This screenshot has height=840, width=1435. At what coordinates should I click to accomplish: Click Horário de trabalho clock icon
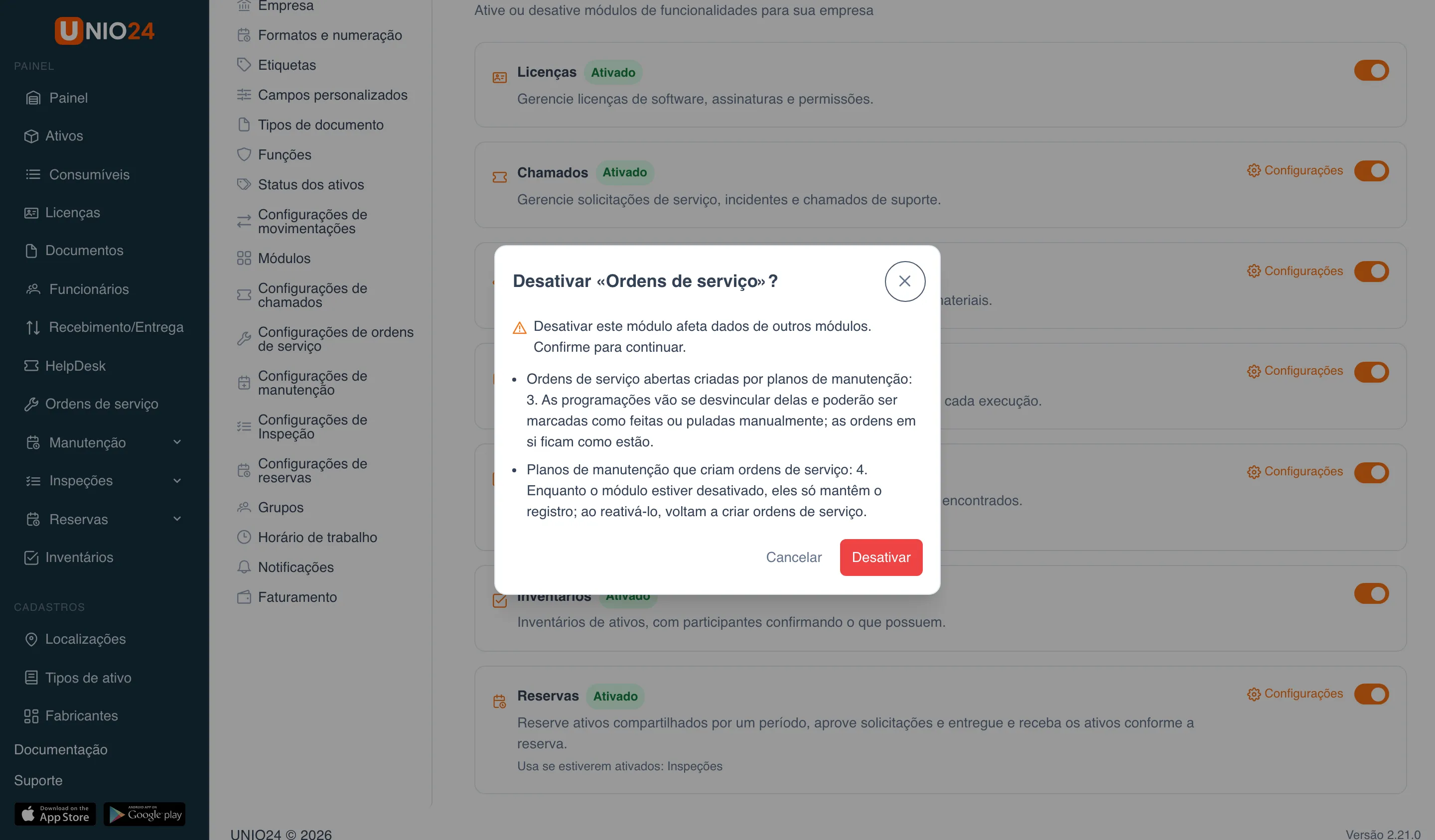click(244, 537)
